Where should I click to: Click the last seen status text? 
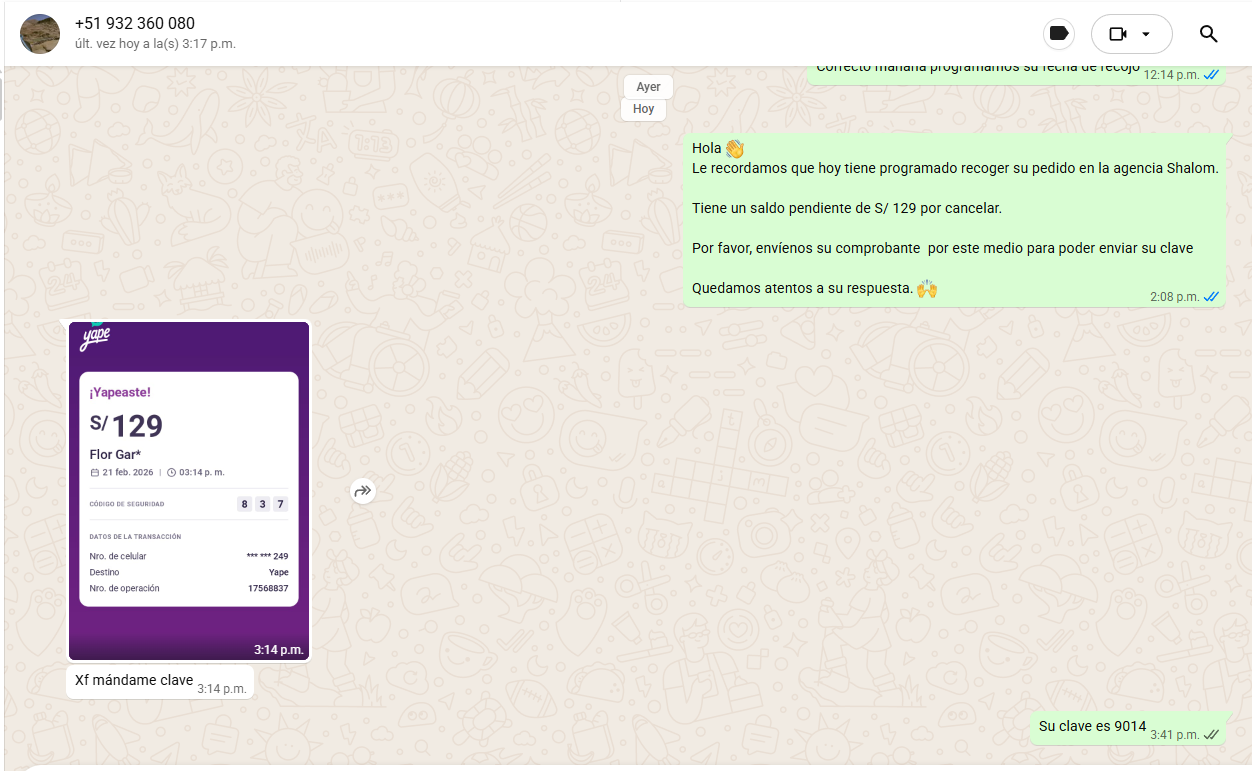(155, 44)
